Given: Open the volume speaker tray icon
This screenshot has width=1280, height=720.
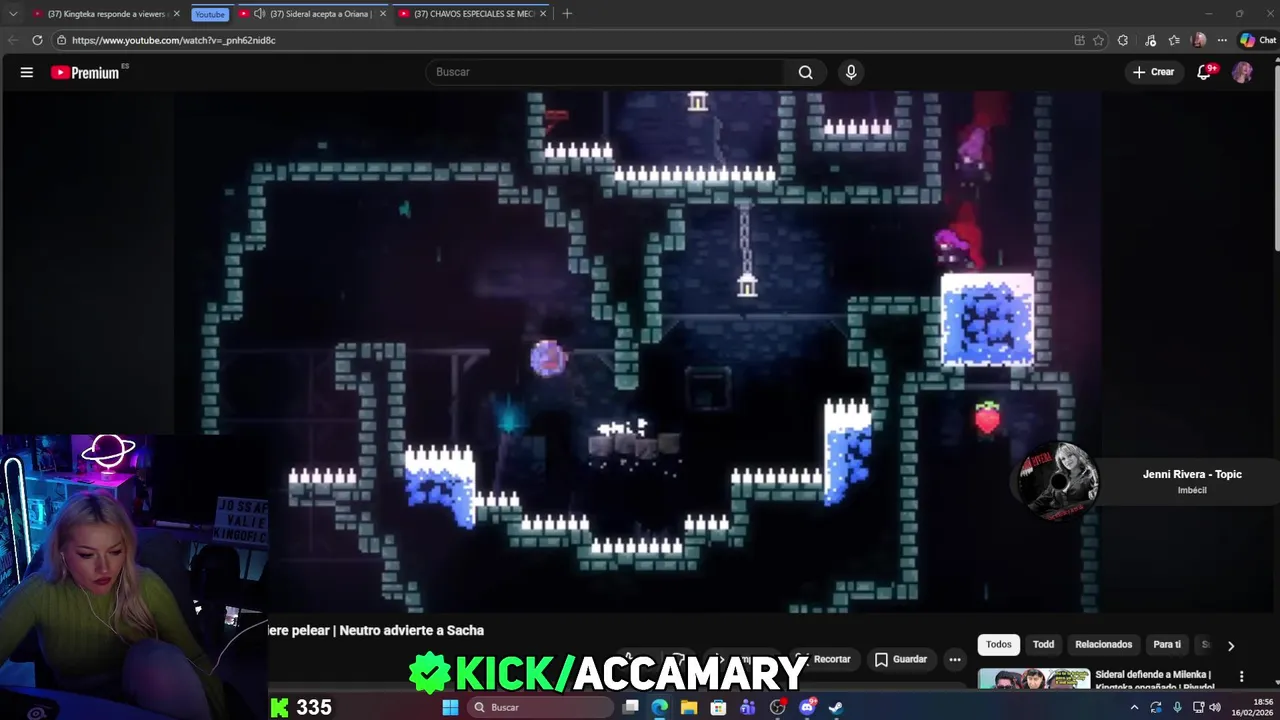Looking at the screenshot, I should click(x=1215, y=707).
